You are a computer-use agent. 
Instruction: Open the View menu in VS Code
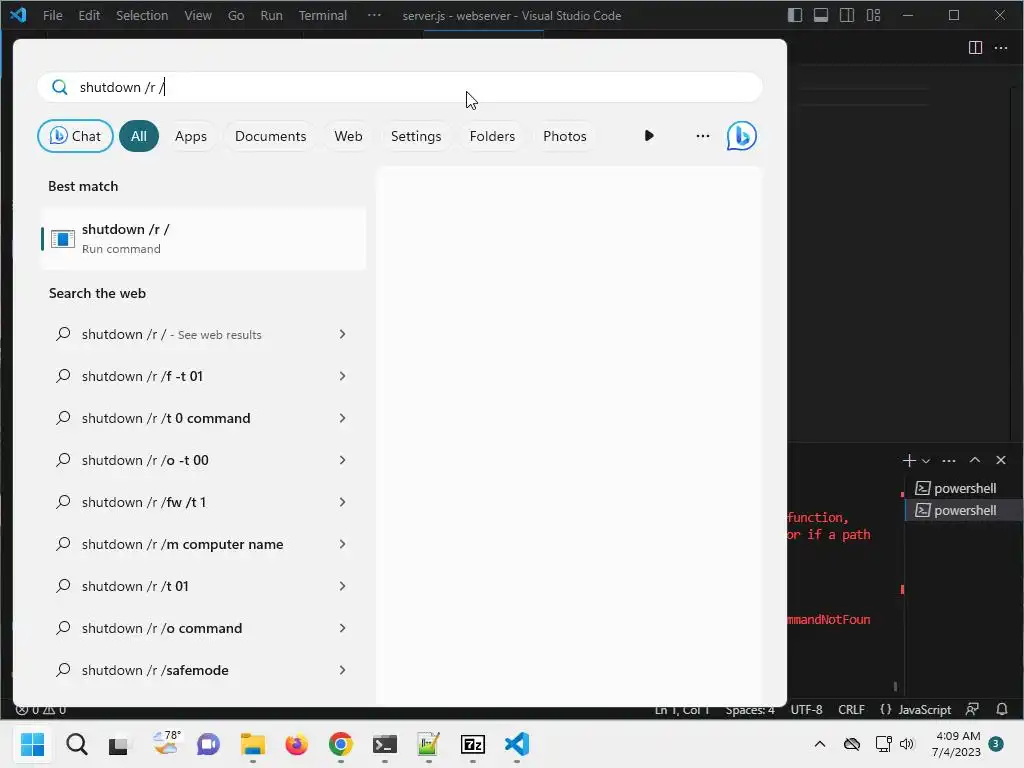click(197, 15)
